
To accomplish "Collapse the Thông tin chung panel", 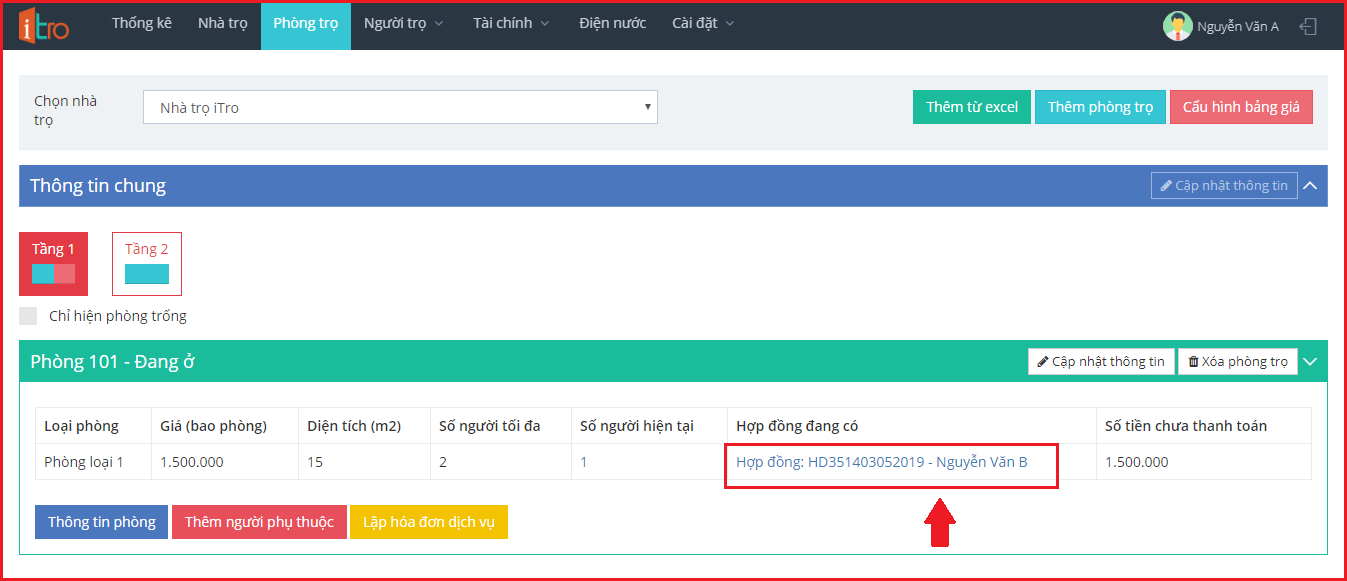I will [x=1311, y=186].
